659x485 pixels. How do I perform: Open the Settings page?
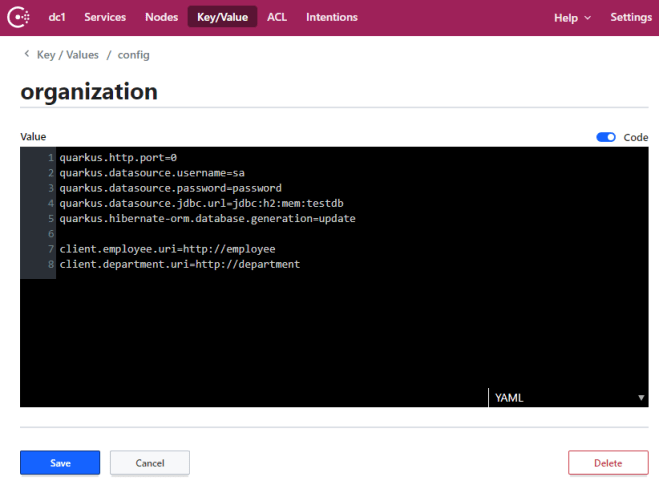point(630,18)
